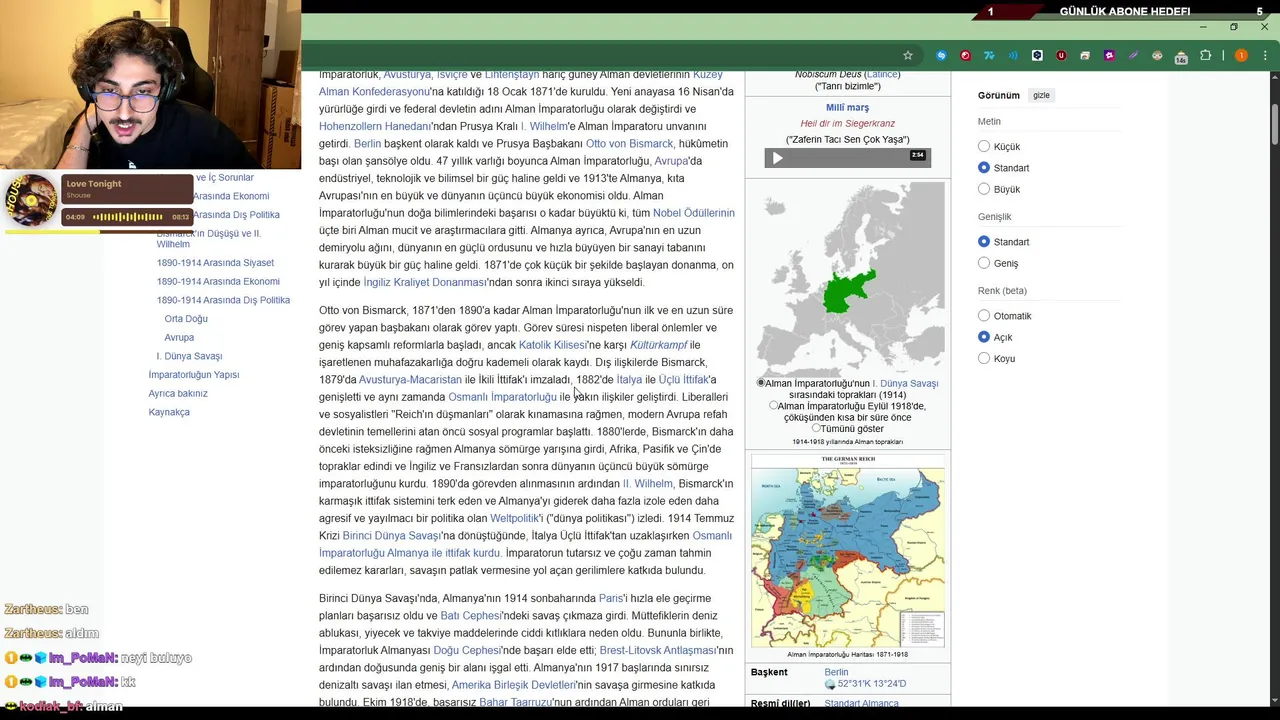
Task: Open the purple feather extension icon
Action: (1133, 55)
